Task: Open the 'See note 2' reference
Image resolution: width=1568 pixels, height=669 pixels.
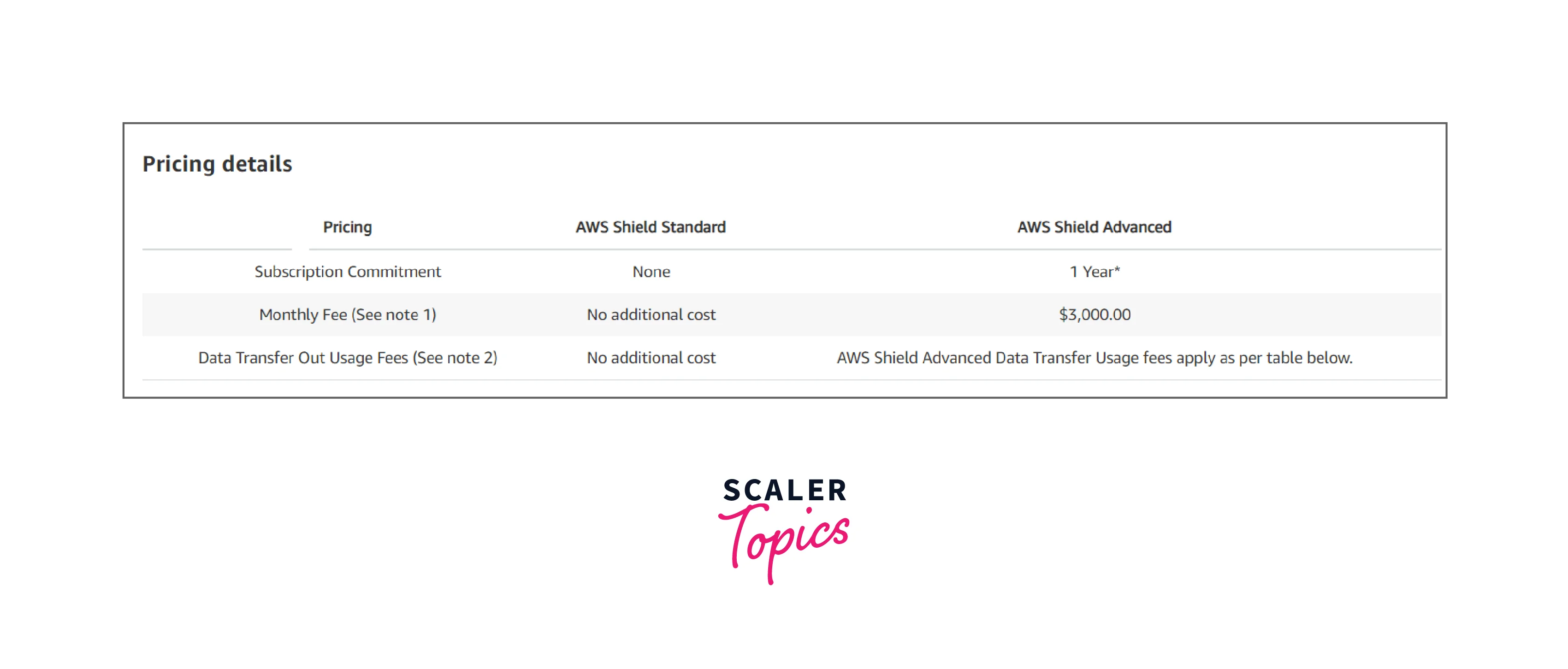Action: pos(456,358)
